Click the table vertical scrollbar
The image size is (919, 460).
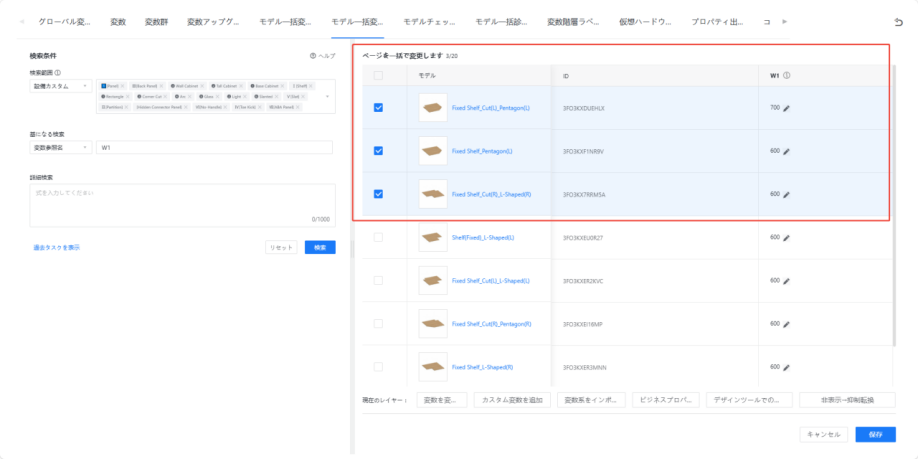(x=894, y=205)
